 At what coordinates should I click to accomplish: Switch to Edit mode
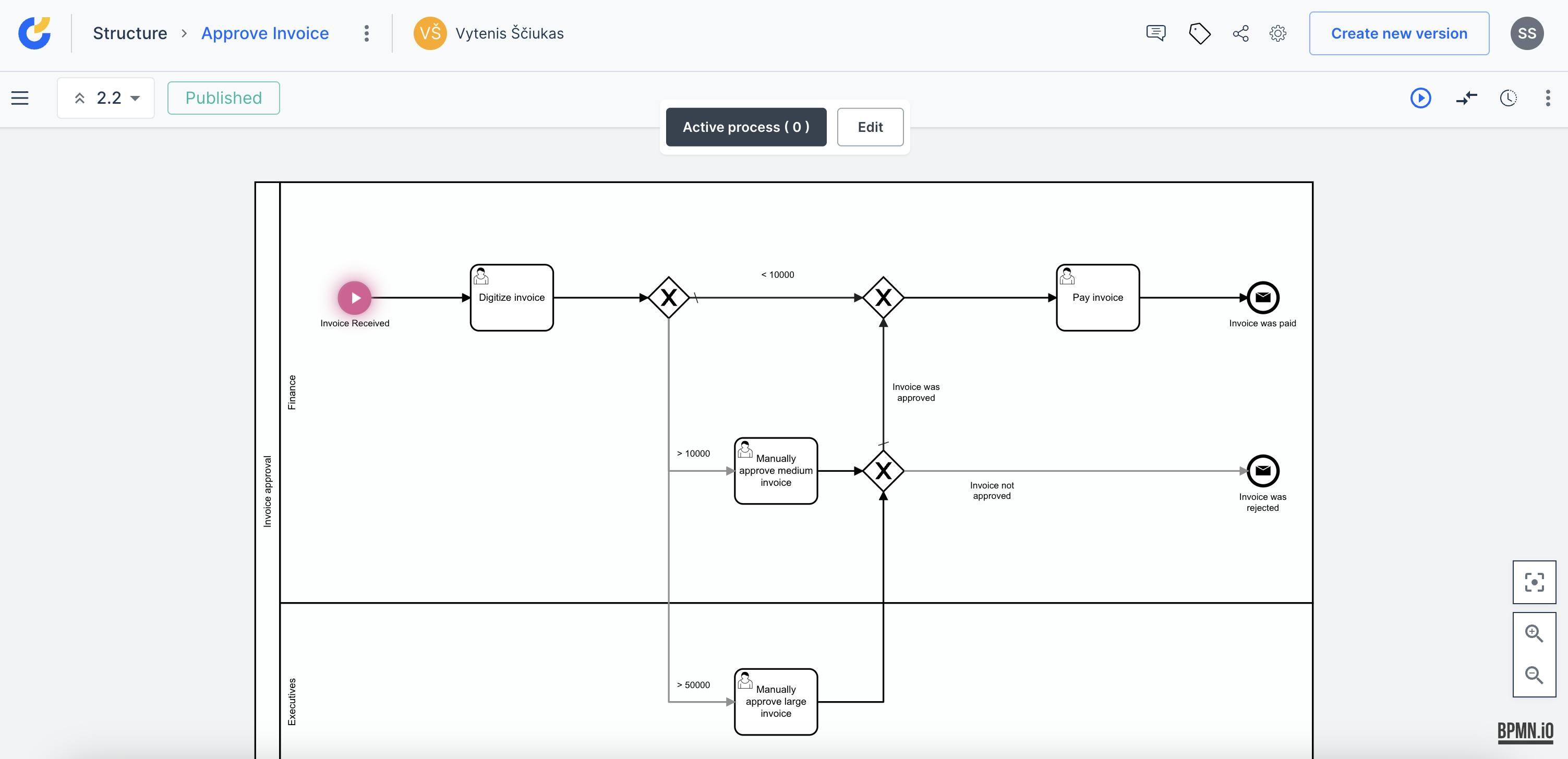[x=870, y=127]
